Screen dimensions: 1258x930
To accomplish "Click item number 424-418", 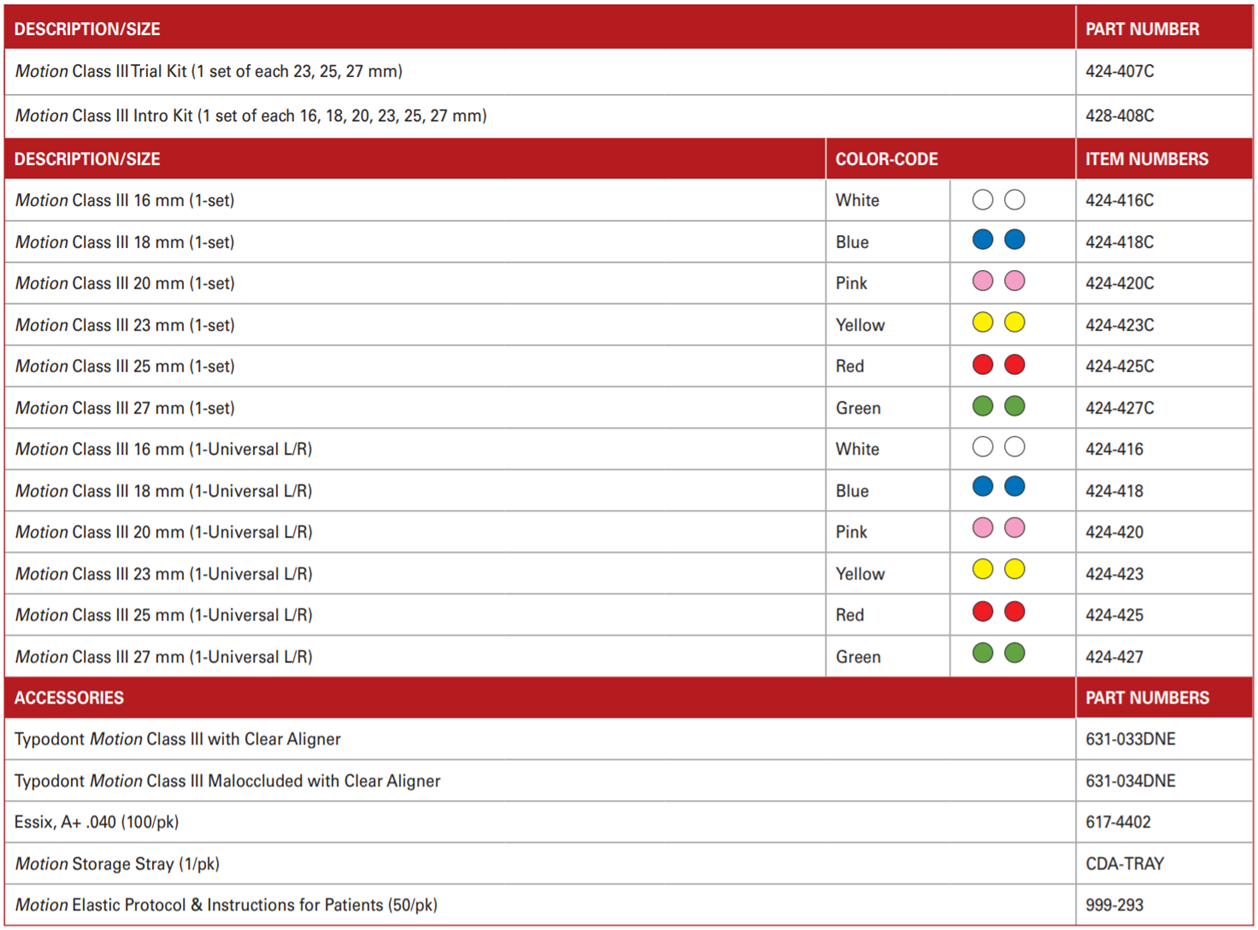I will click(1115, 491).
